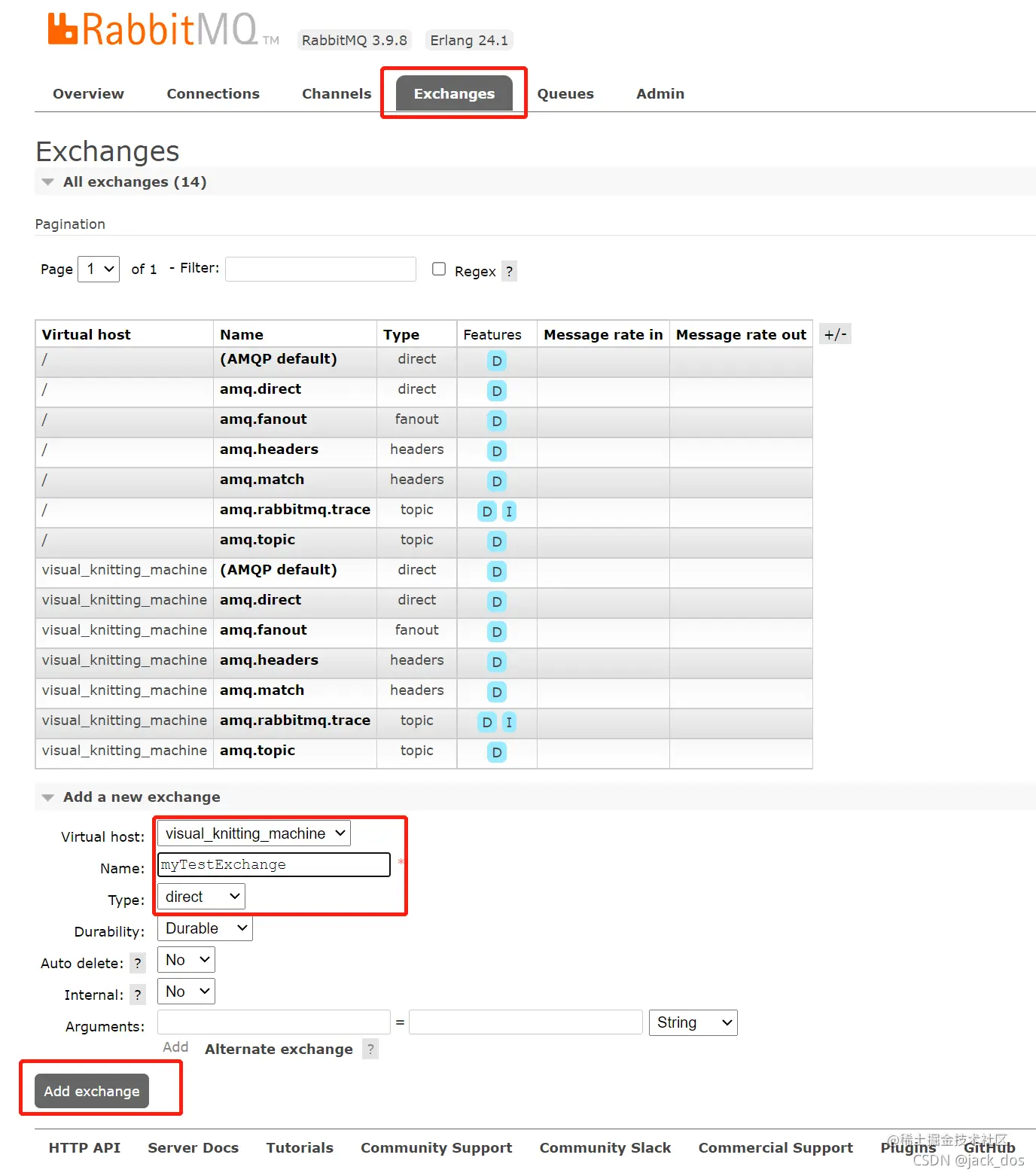Click the Arguments key input field
This screenshot has width=1036, height=1176.
274,1022
